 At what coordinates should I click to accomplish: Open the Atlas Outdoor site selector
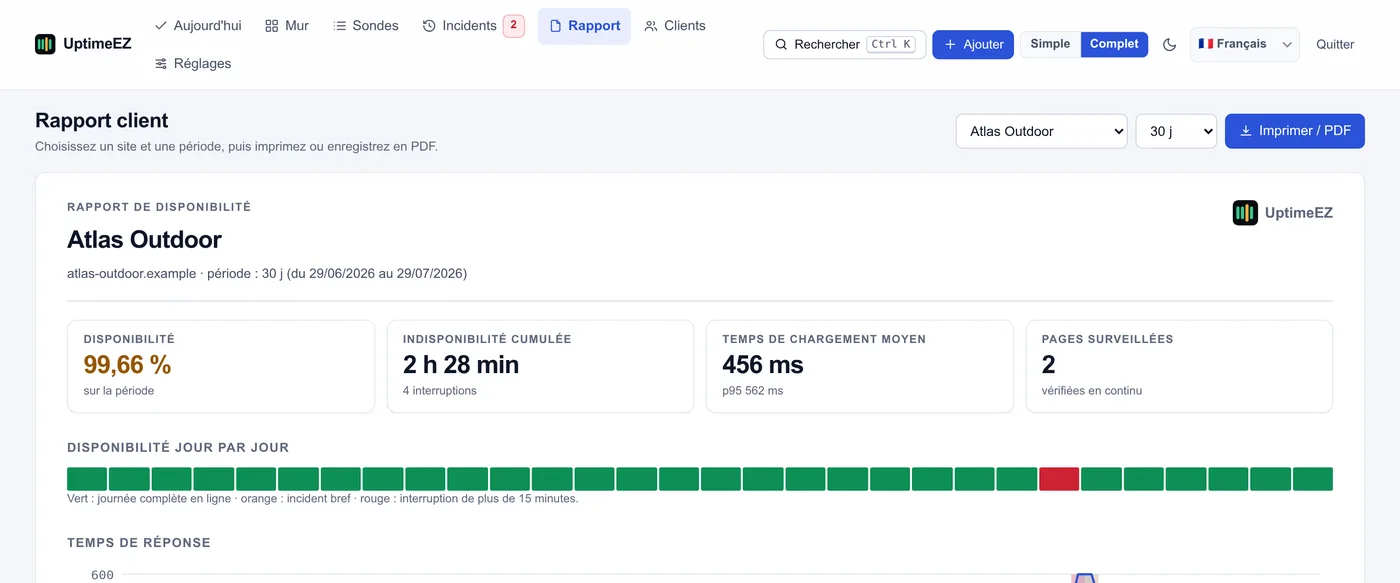[x=1042, y=131]
